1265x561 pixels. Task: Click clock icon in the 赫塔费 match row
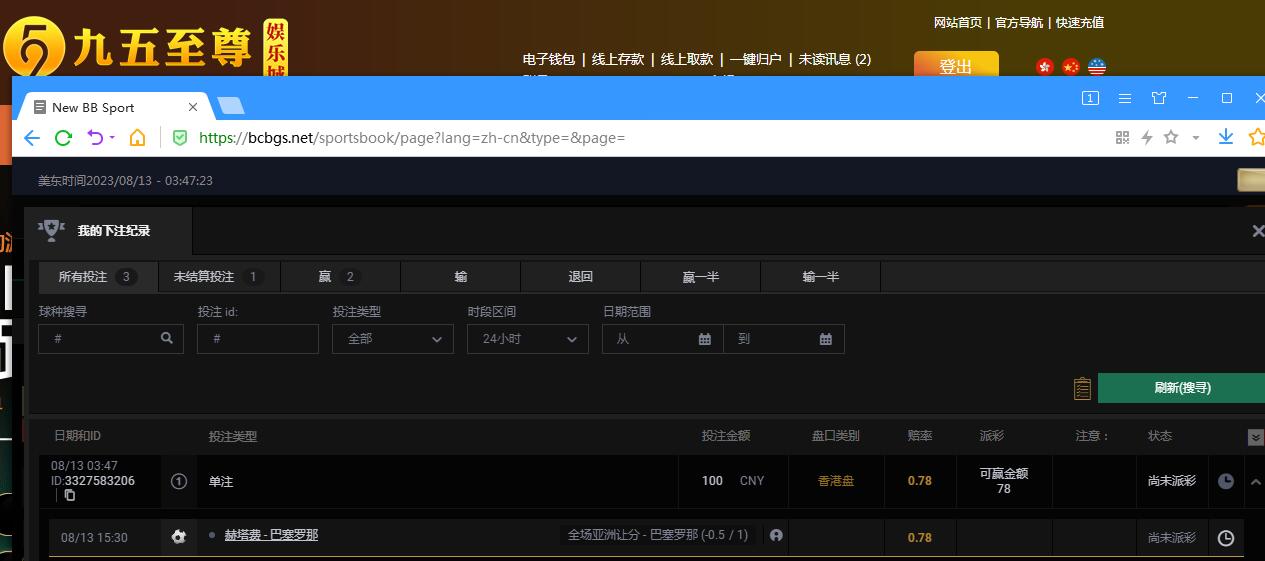[x=1226, y=538]
